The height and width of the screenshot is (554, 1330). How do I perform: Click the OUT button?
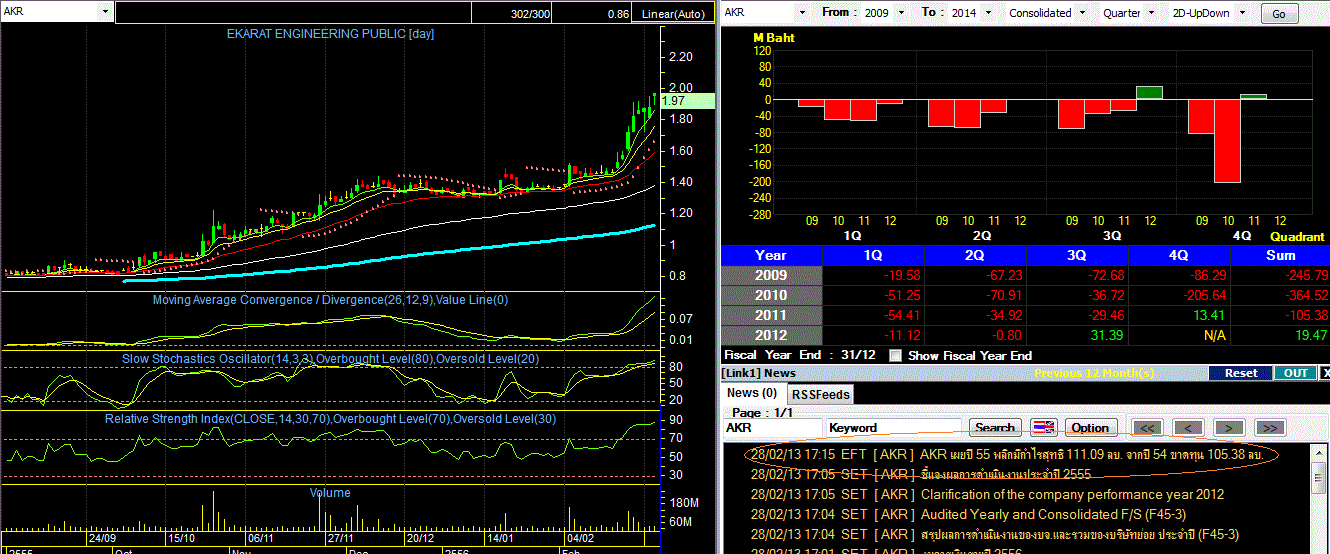[1295, 373]
